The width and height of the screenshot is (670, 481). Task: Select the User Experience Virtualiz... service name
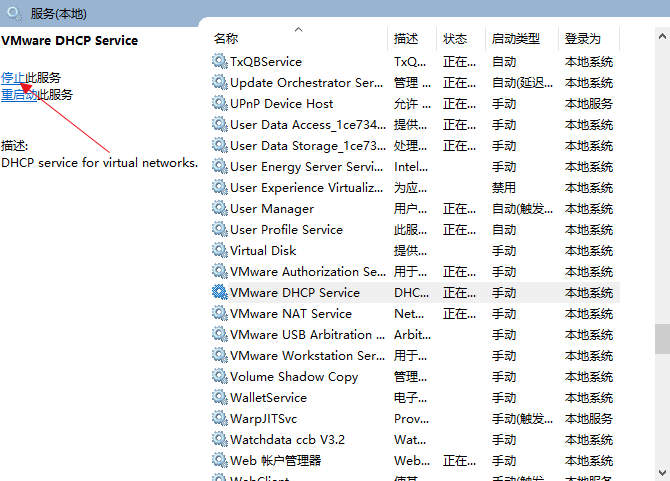(306, 188)
